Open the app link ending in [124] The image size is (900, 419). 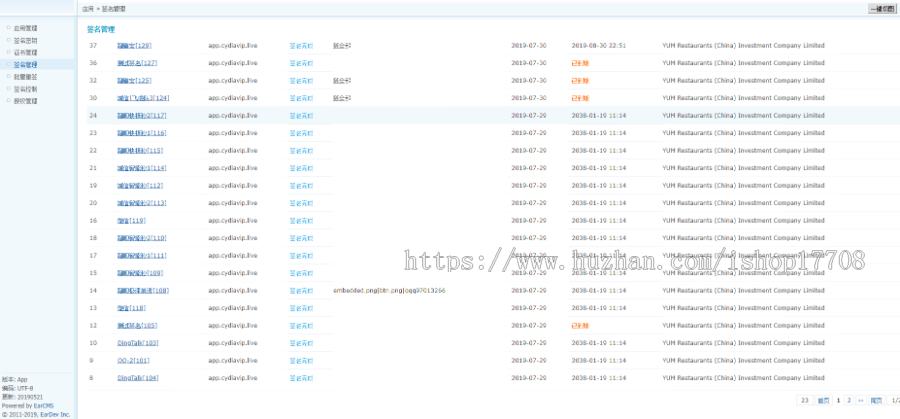pyautogui.click(x=143, y=98)
